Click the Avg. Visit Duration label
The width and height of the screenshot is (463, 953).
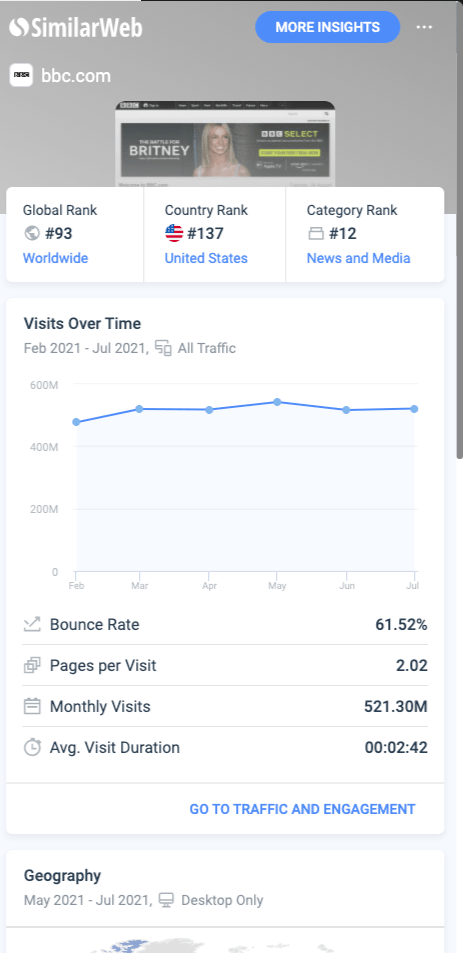pos(114,747)
